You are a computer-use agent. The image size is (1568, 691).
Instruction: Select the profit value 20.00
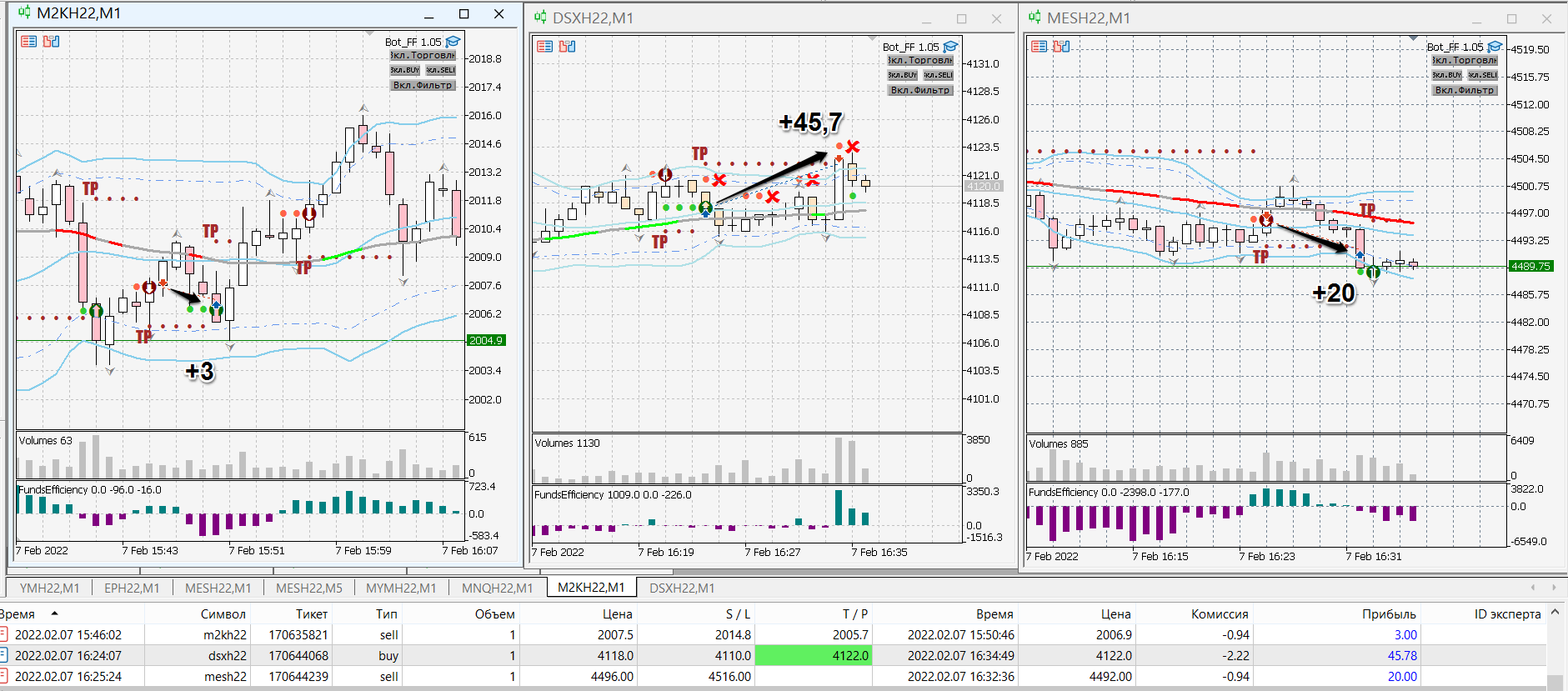pyautogui.click(x=1402, y=677)
